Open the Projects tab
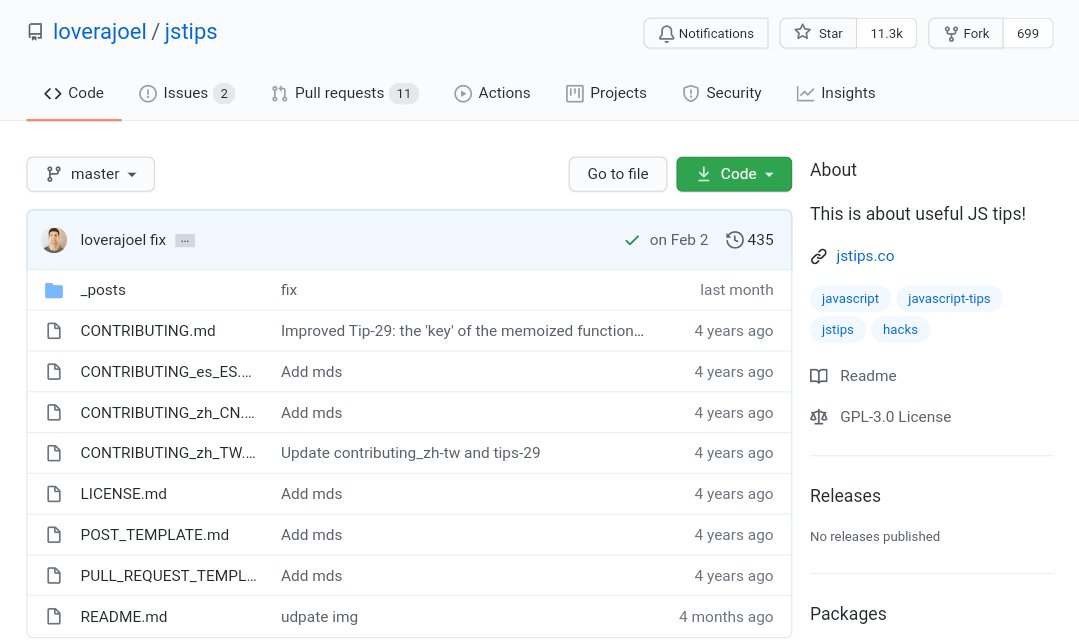 coord(606,93)
